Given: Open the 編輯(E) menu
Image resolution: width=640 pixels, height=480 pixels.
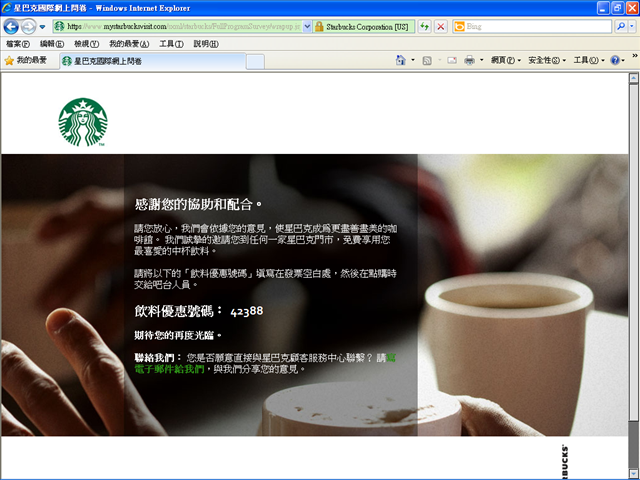Looking at the screenshot, I should coord(51,44).
